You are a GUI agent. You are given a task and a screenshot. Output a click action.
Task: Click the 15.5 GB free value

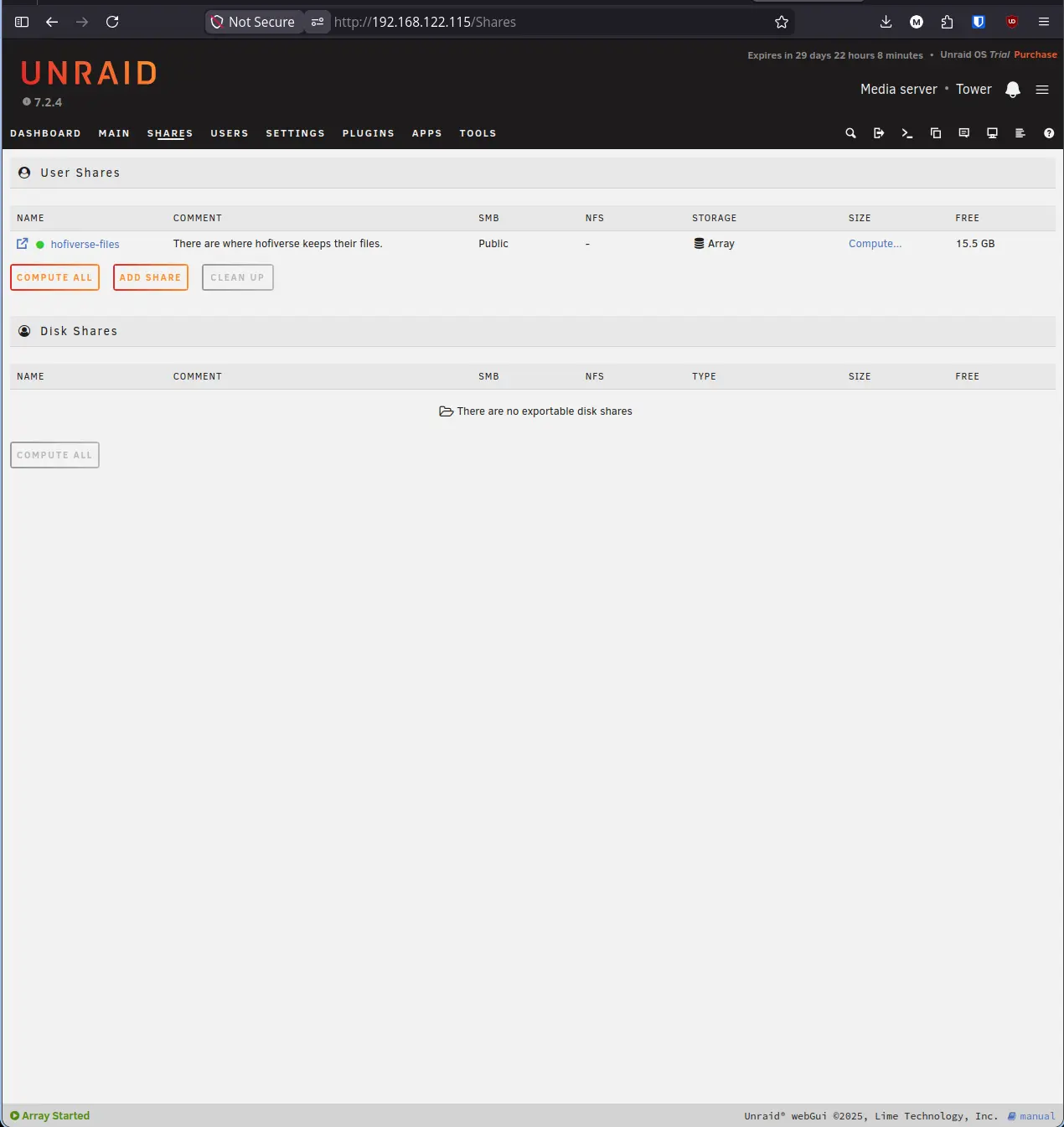(975, 244)
